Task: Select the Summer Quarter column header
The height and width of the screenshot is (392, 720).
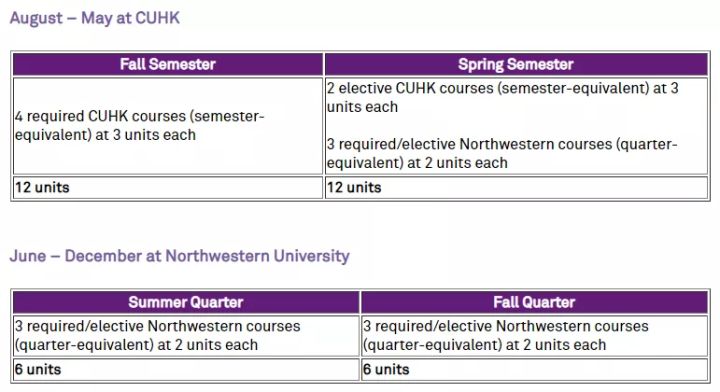Action: pos(186,302)
